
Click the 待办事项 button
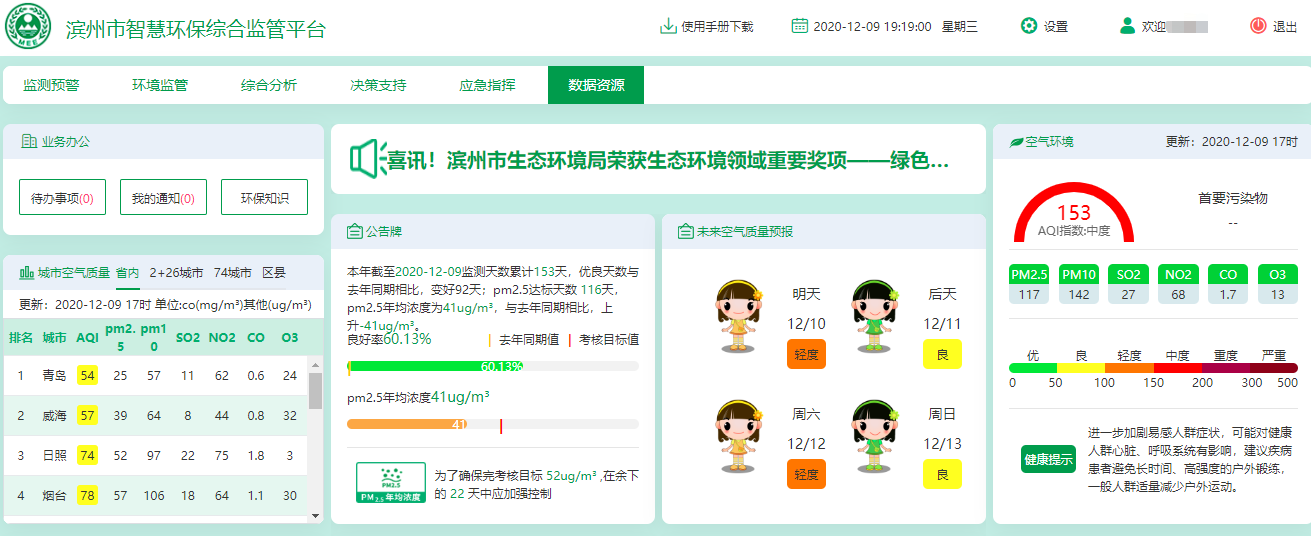coord(62,198)
